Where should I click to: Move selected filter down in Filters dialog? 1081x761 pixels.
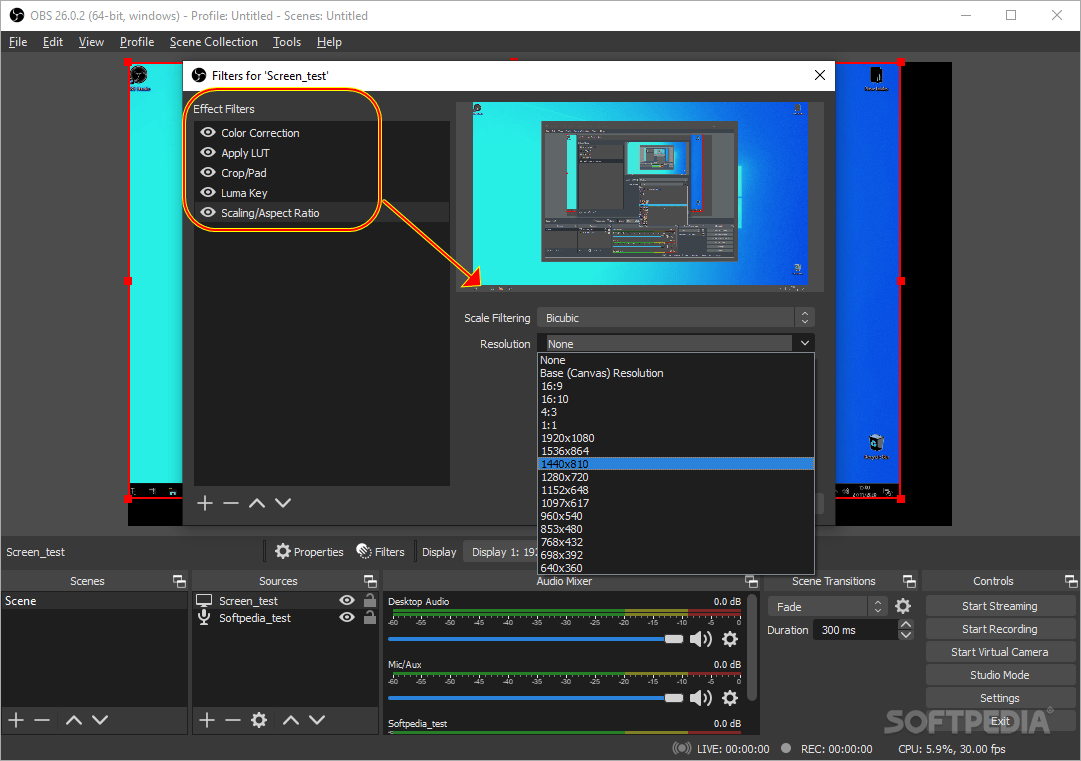pyautogui.click(x=283, y=503)
